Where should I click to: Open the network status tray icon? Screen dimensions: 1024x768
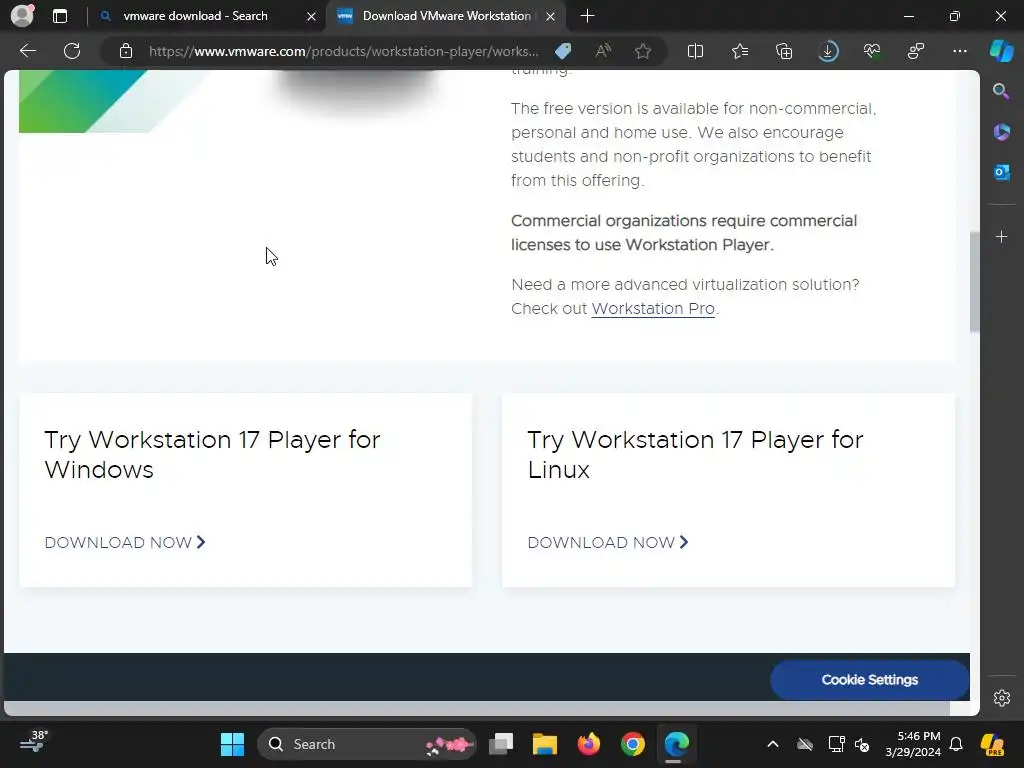836,744
